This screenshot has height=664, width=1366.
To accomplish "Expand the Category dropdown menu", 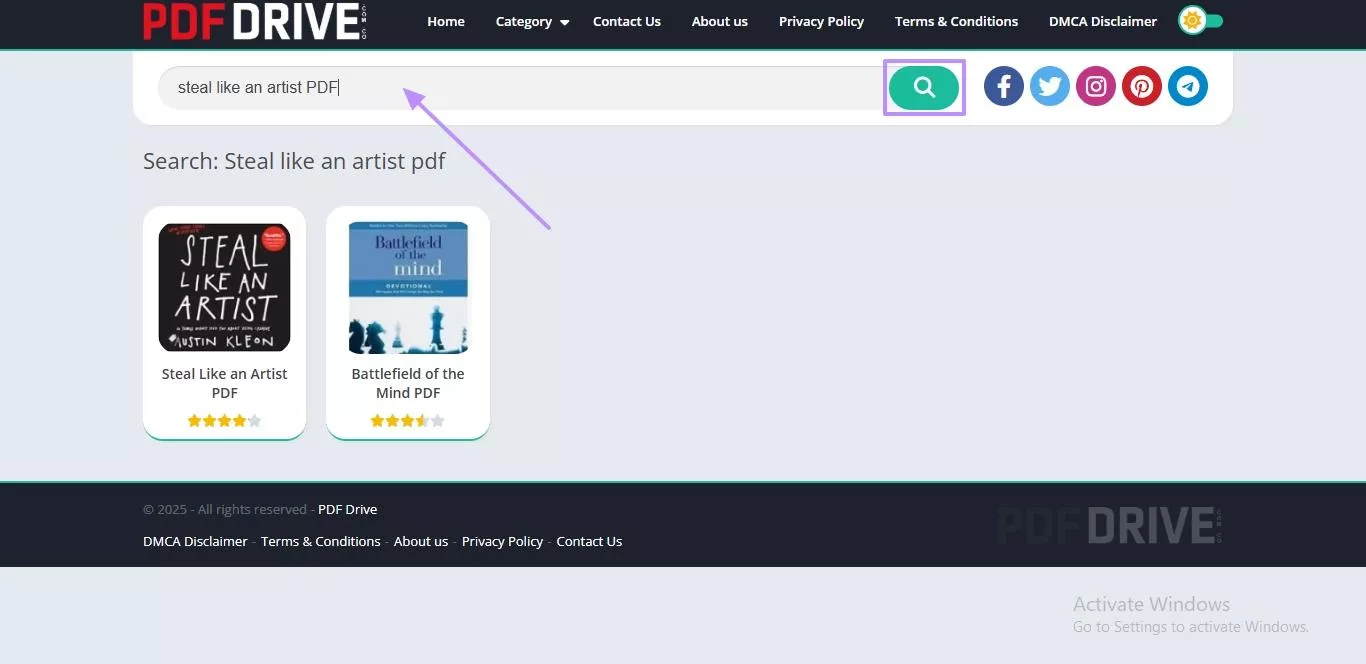I will point(532,22).
